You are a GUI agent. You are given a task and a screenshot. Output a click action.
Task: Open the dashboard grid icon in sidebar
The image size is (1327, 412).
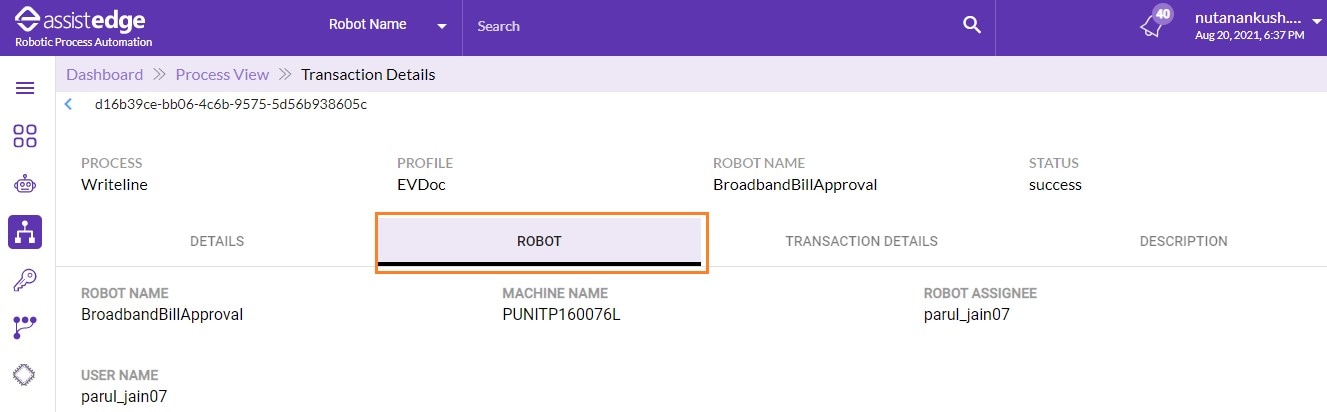25,136
